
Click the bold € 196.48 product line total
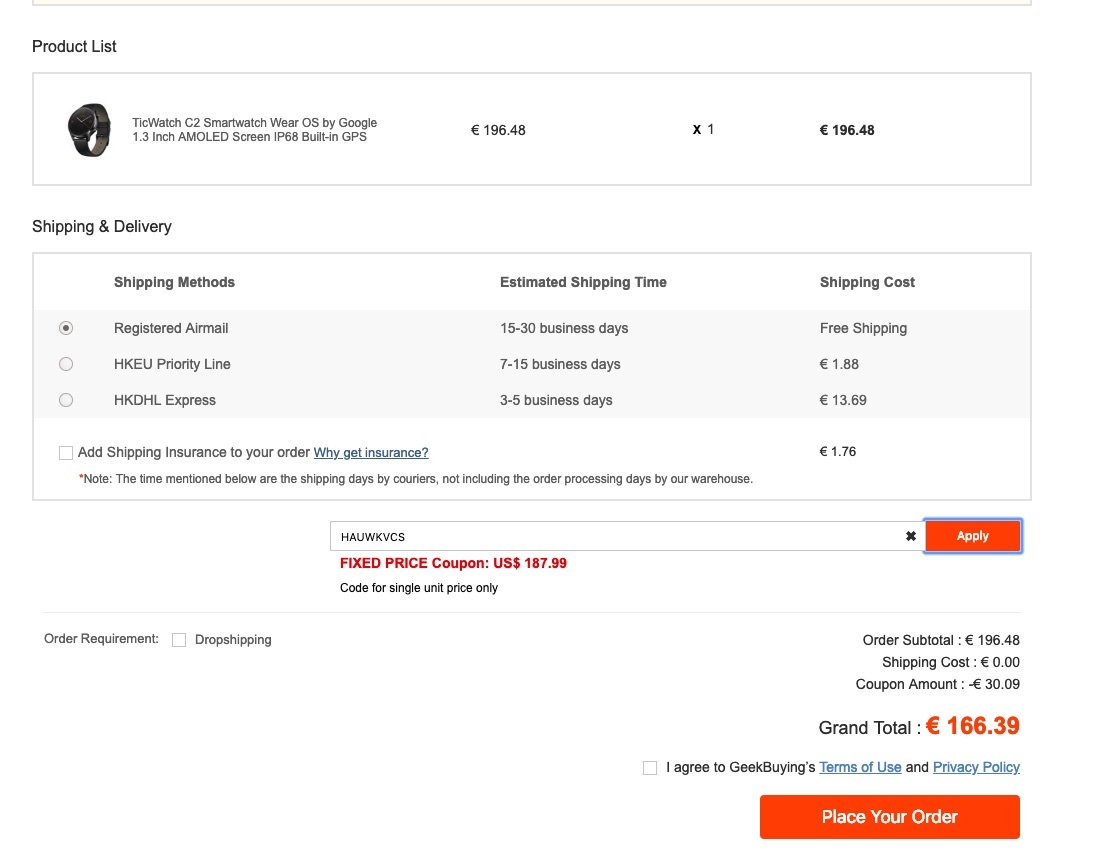pyautogui.click(x=847, y=130)
